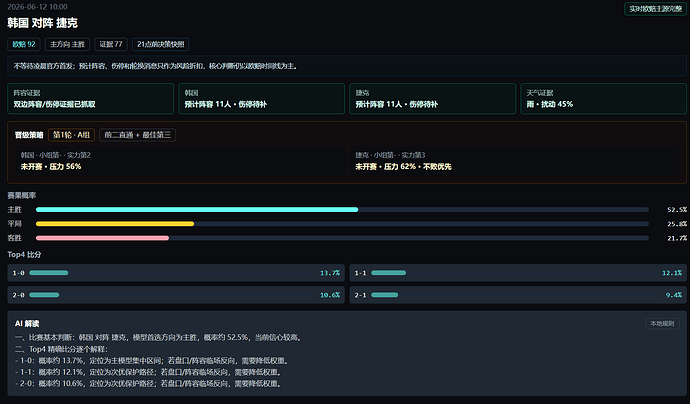Click the 捷克 压力 62% · 不败优先 entry
The width and height of the screenshot is (690, 404).
tap(514, 161)
